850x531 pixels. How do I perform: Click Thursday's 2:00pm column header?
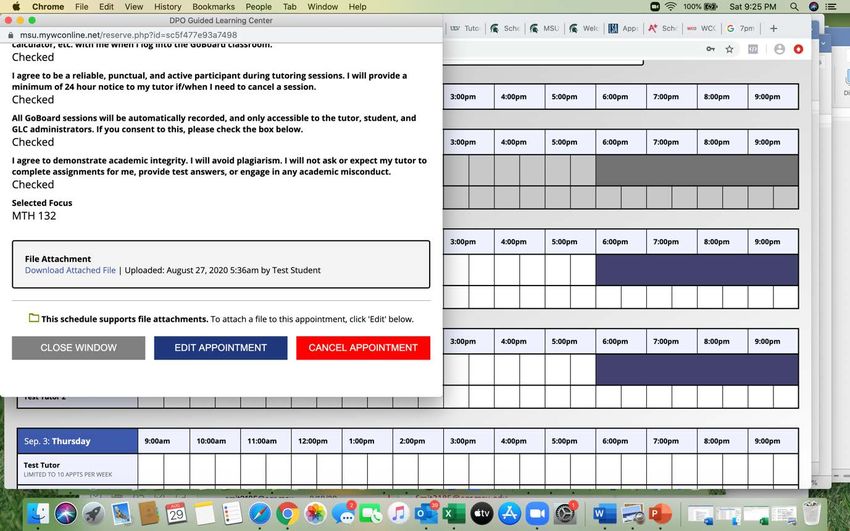pos(418,441)
